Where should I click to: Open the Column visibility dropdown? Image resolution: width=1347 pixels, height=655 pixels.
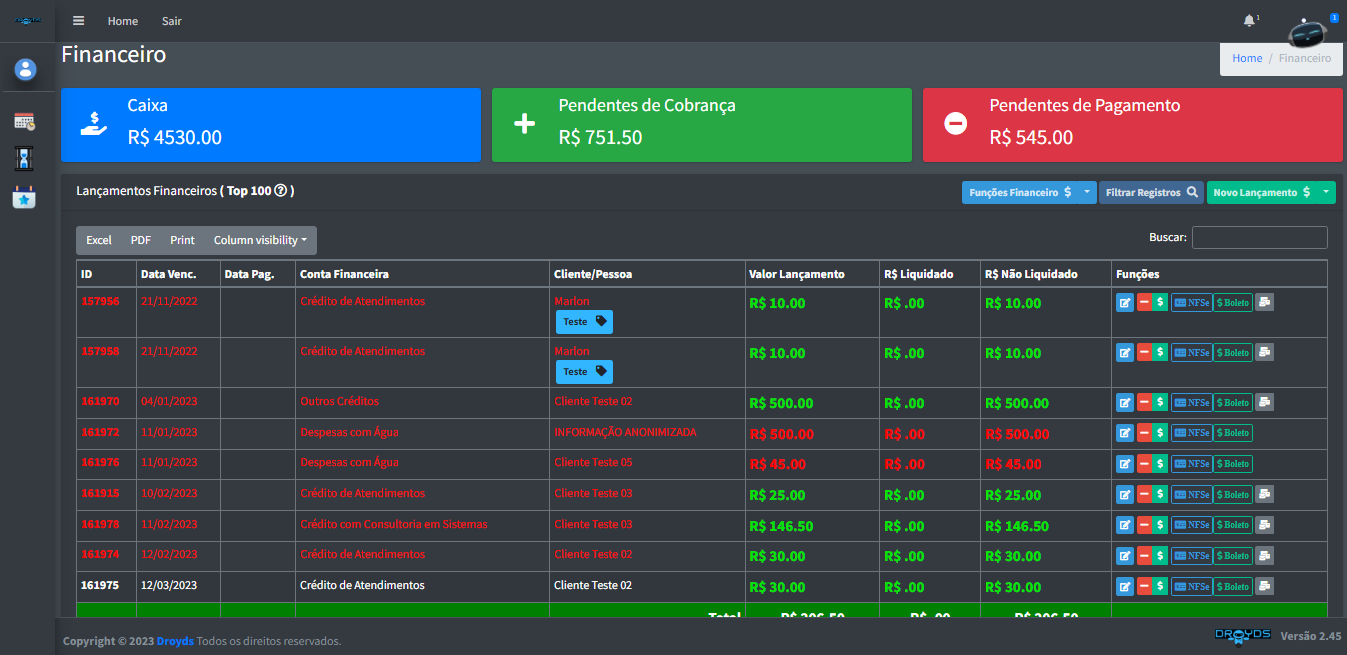click(x=260, y=240)
